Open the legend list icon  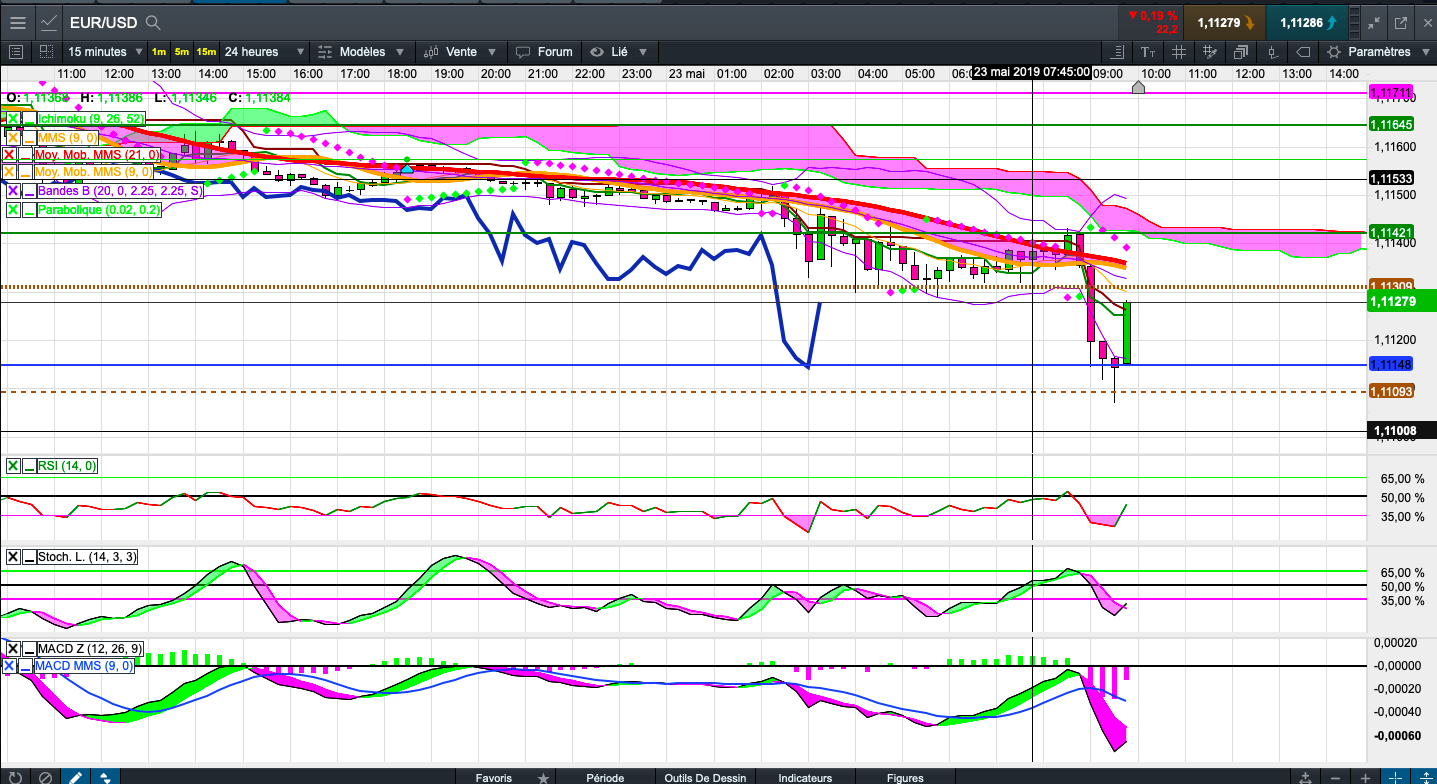point(15,52)
